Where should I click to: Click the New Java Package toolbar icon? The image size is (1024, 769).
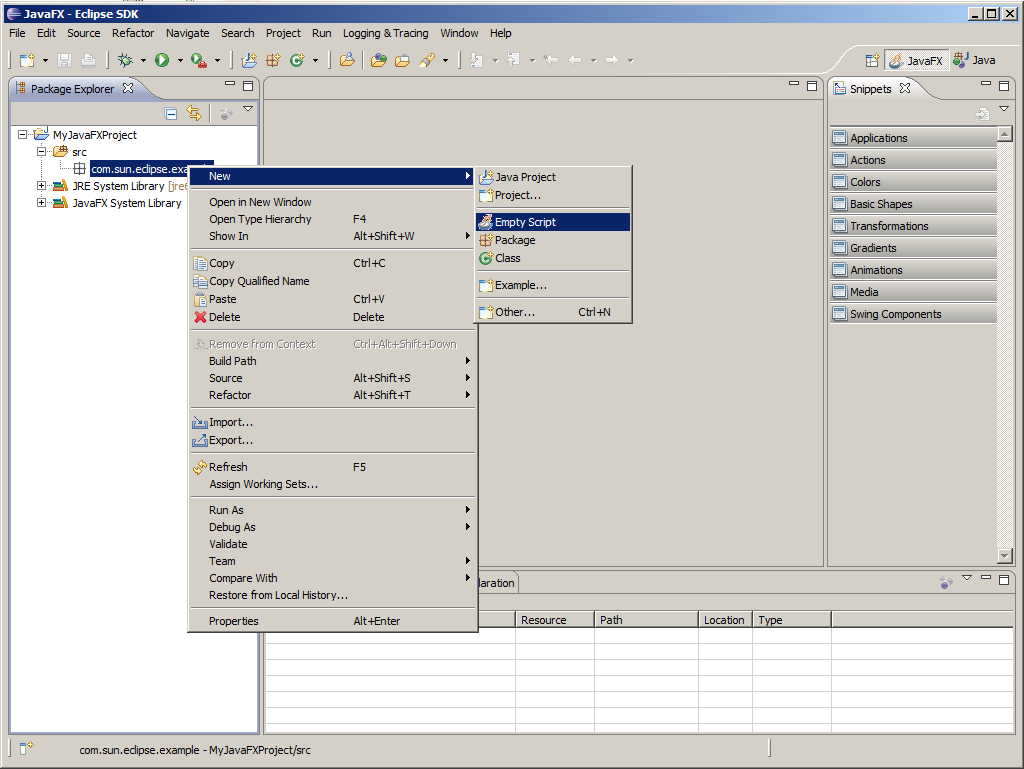(273, 61)
